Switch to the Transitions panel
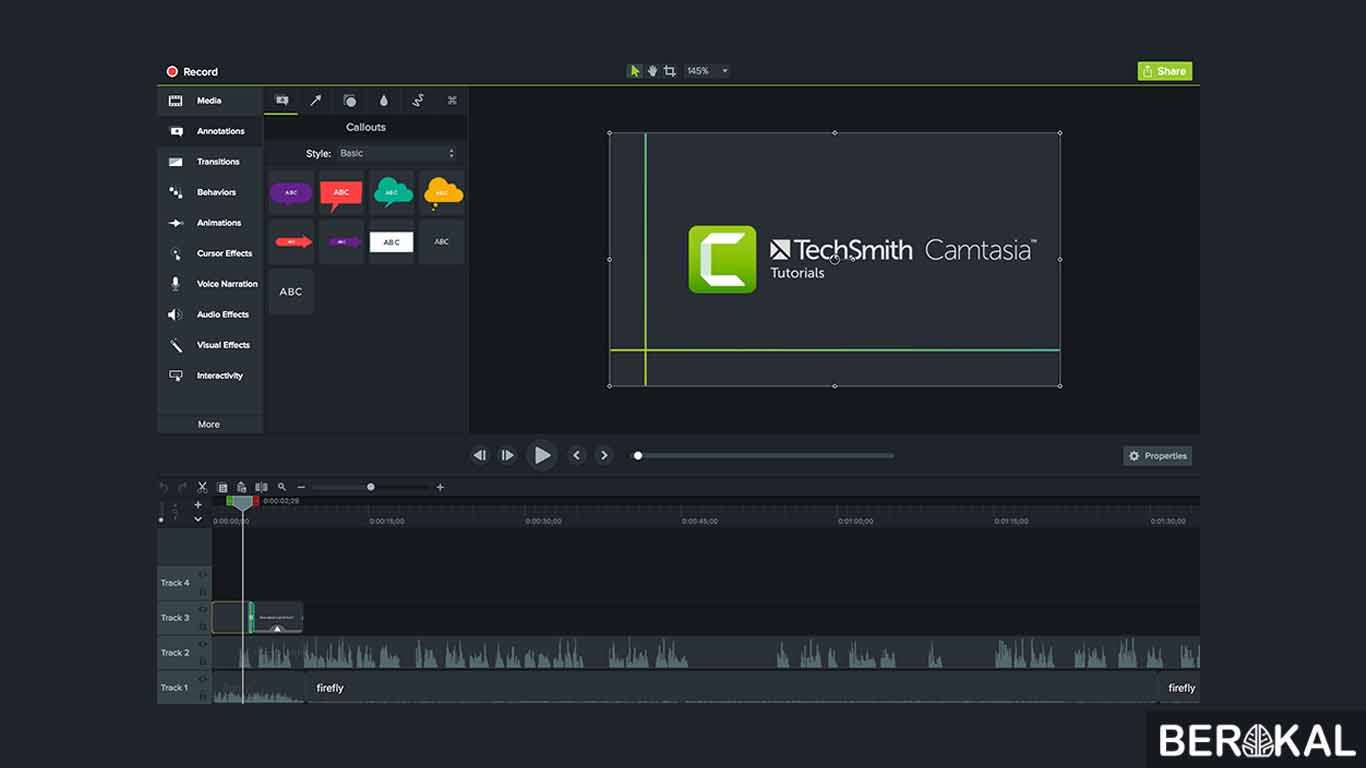 (x=210, y=161)
